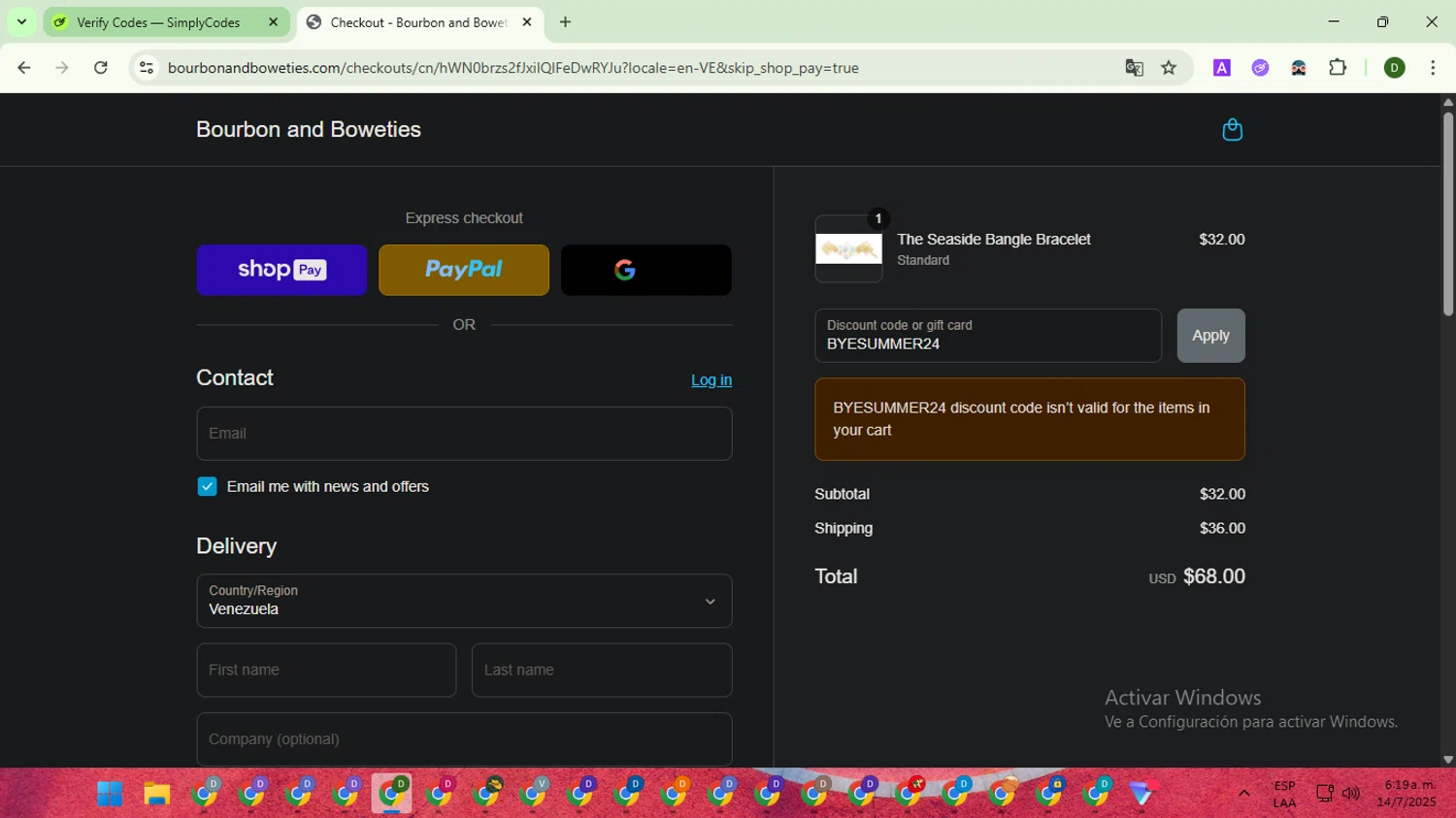Click the discount code field with BYESUMMER24

click(988, 336)
